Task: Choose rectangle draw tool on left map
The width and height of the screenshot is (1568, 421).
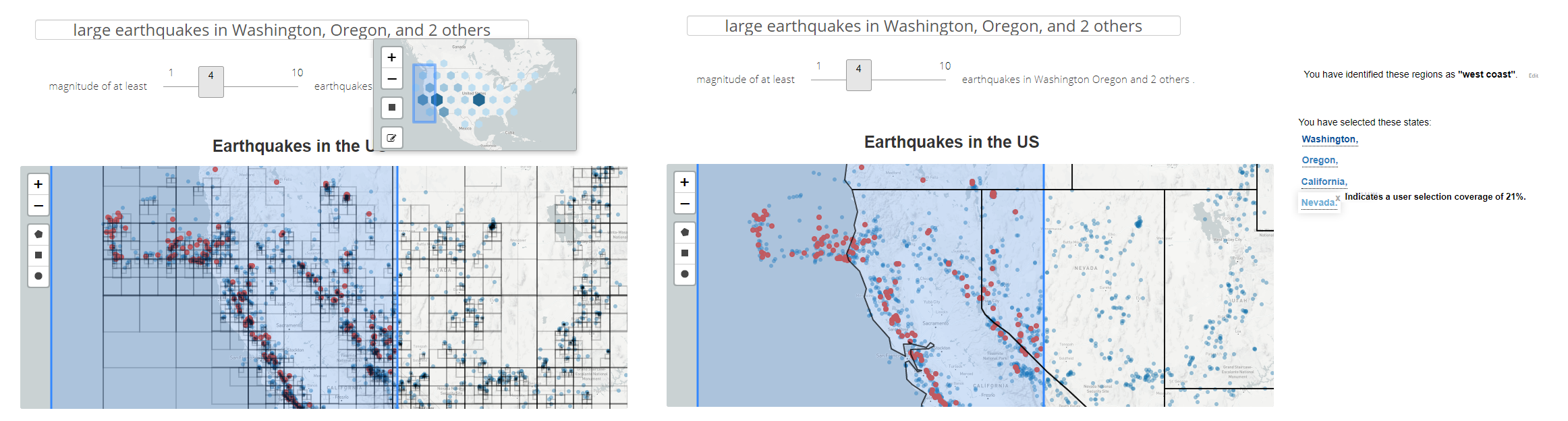Action: (38, 255)
